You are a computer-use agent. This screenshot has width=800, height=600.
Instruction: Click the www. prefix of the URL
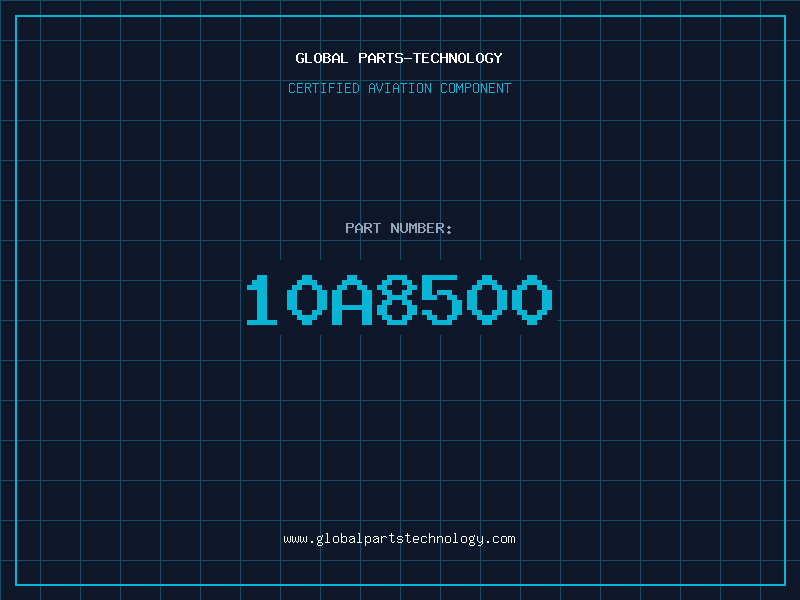tap(299, 539)
